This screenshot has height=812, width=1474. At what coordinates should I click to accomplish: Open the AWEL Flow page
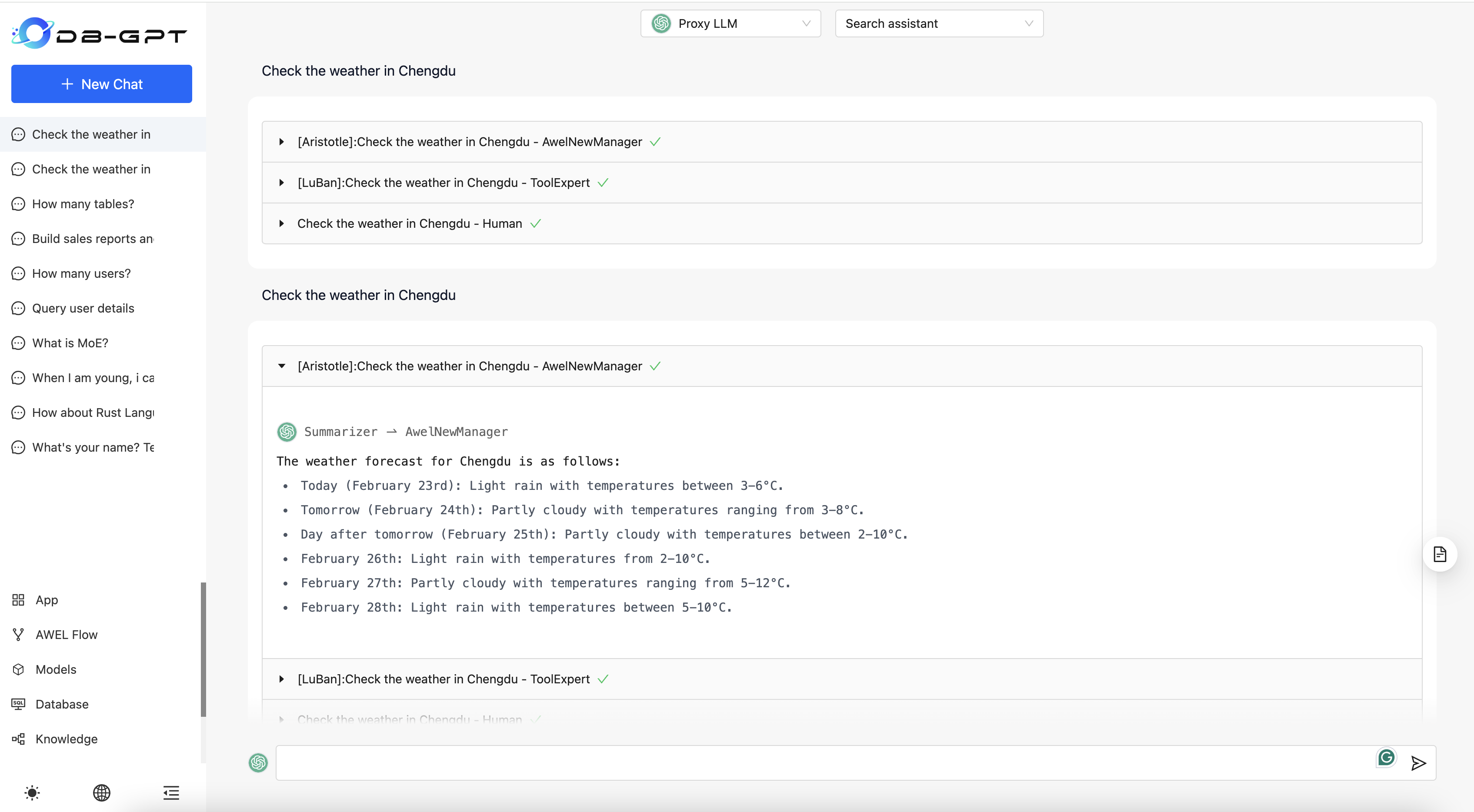67,635
